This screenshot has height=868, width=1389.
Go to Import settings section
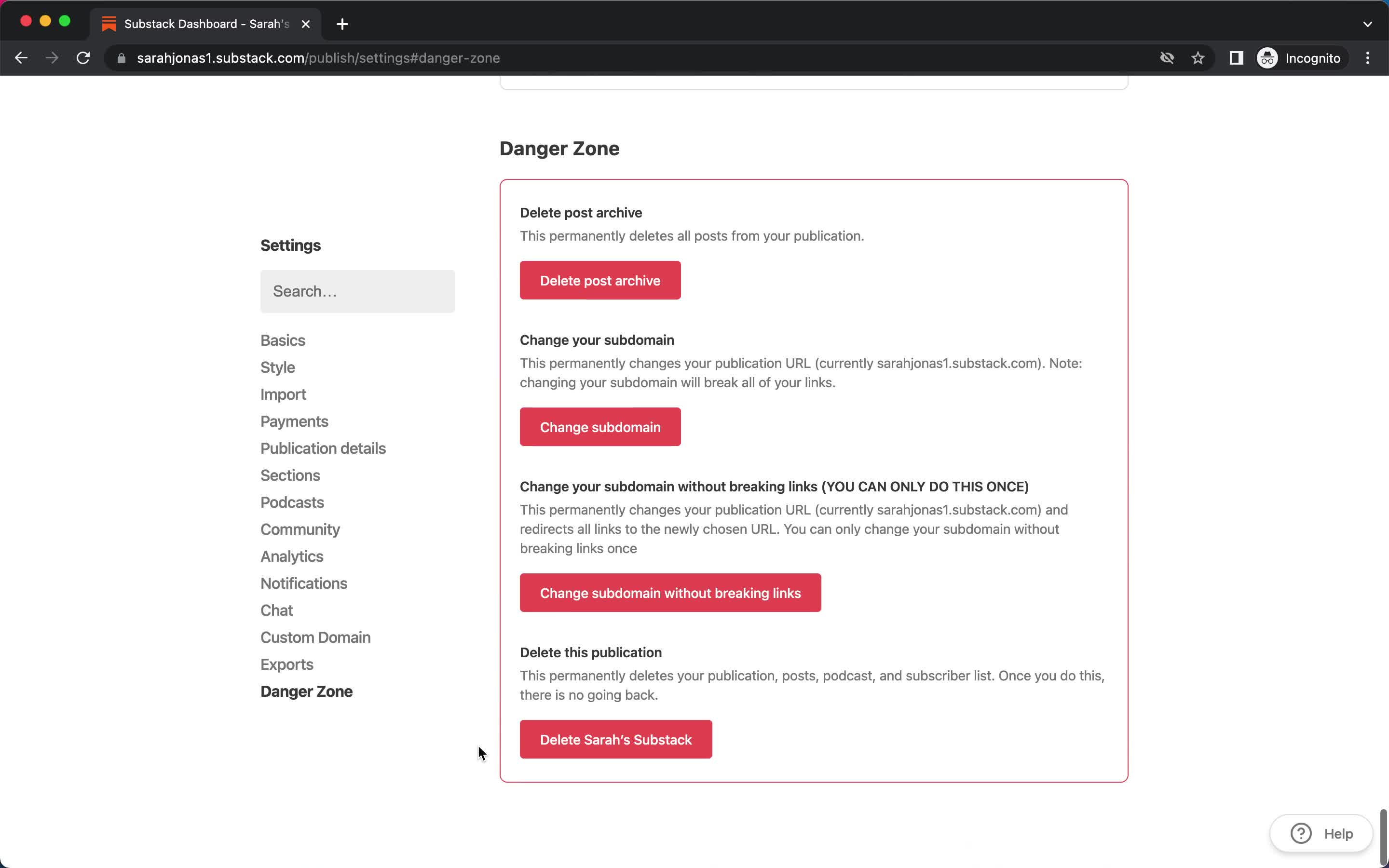click(x=283, y=394)
